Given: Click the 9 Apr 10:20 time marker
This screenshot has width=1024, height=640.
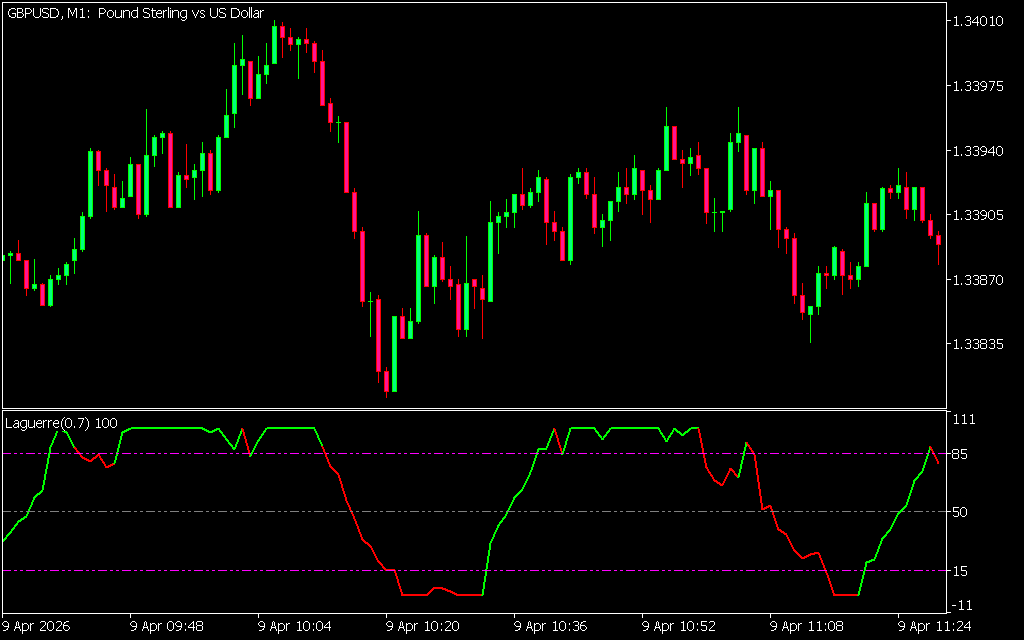Looking at the screenshot, I should point(424,627).
